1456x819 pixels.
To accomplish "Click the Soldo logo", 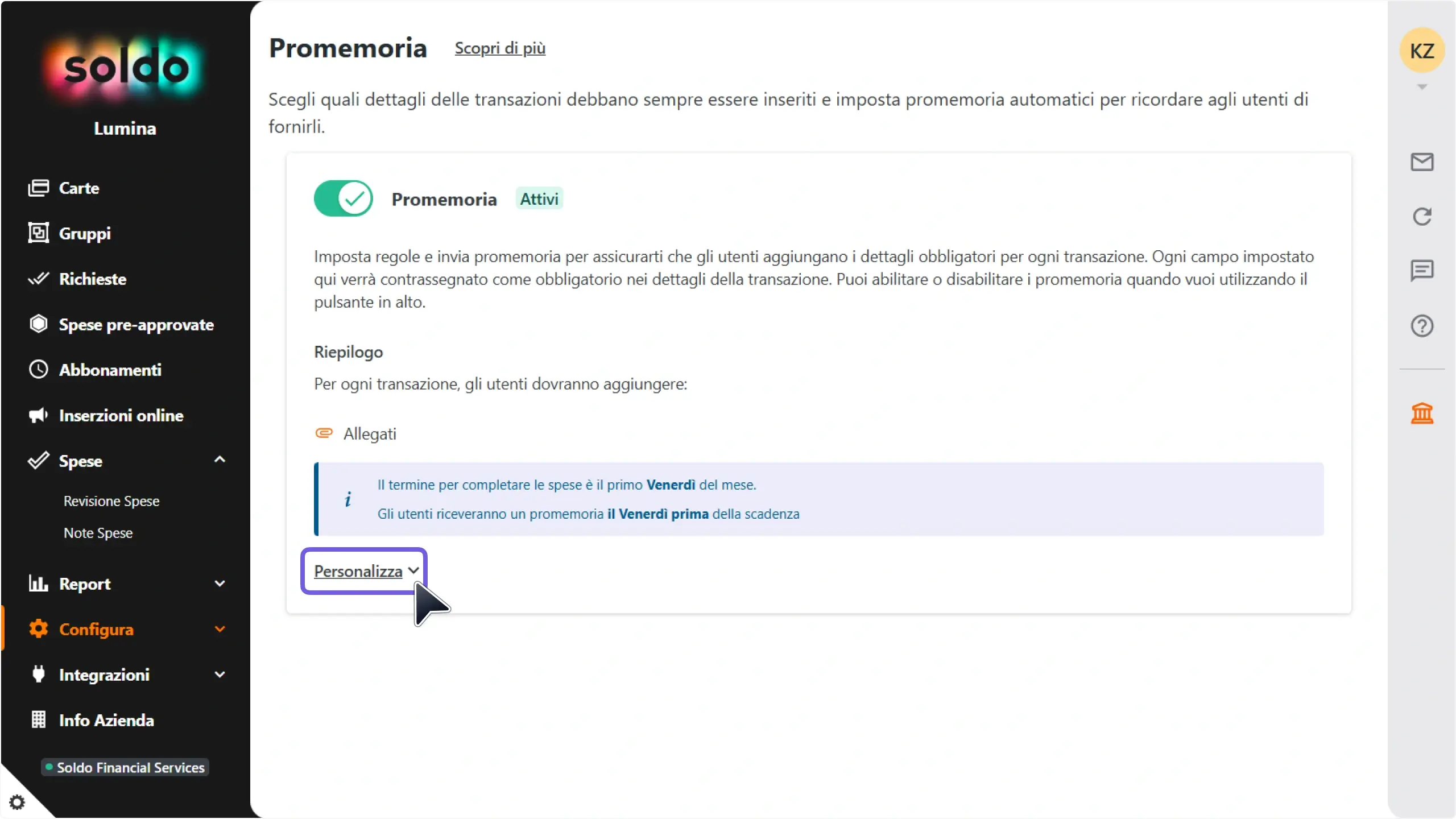I will coord(125,68).
